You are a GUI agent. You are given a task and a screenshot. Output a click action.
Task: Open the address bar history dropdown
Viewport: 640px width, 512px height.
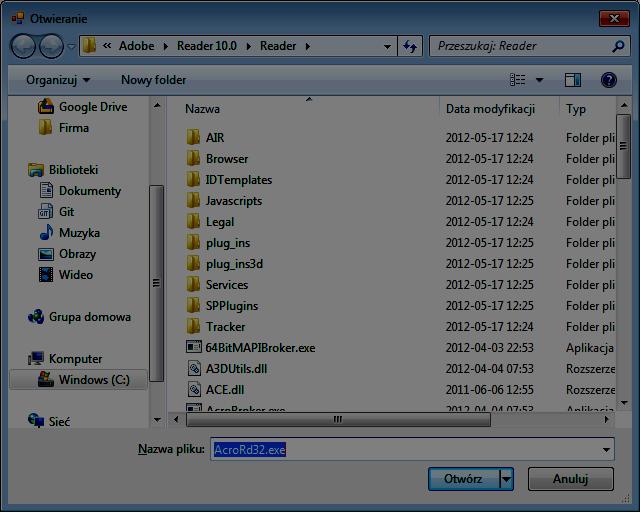click(387, 46)
